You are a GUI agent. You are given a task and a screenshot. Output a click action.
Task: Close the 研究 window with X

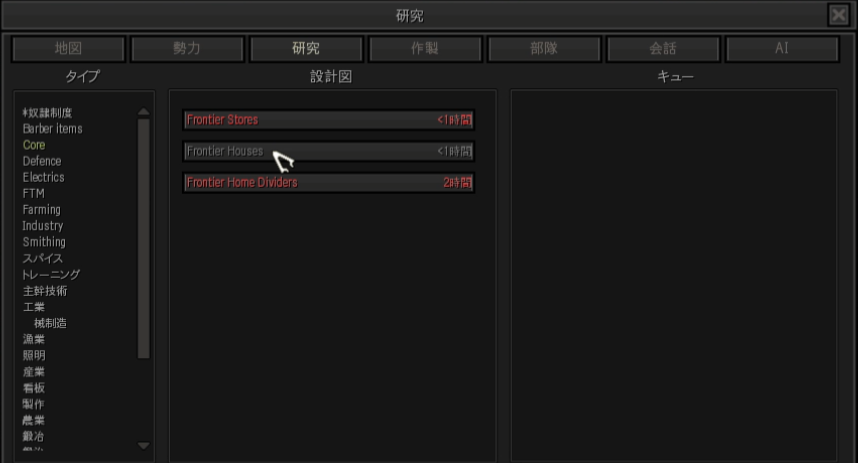click(x=838, y=15)
